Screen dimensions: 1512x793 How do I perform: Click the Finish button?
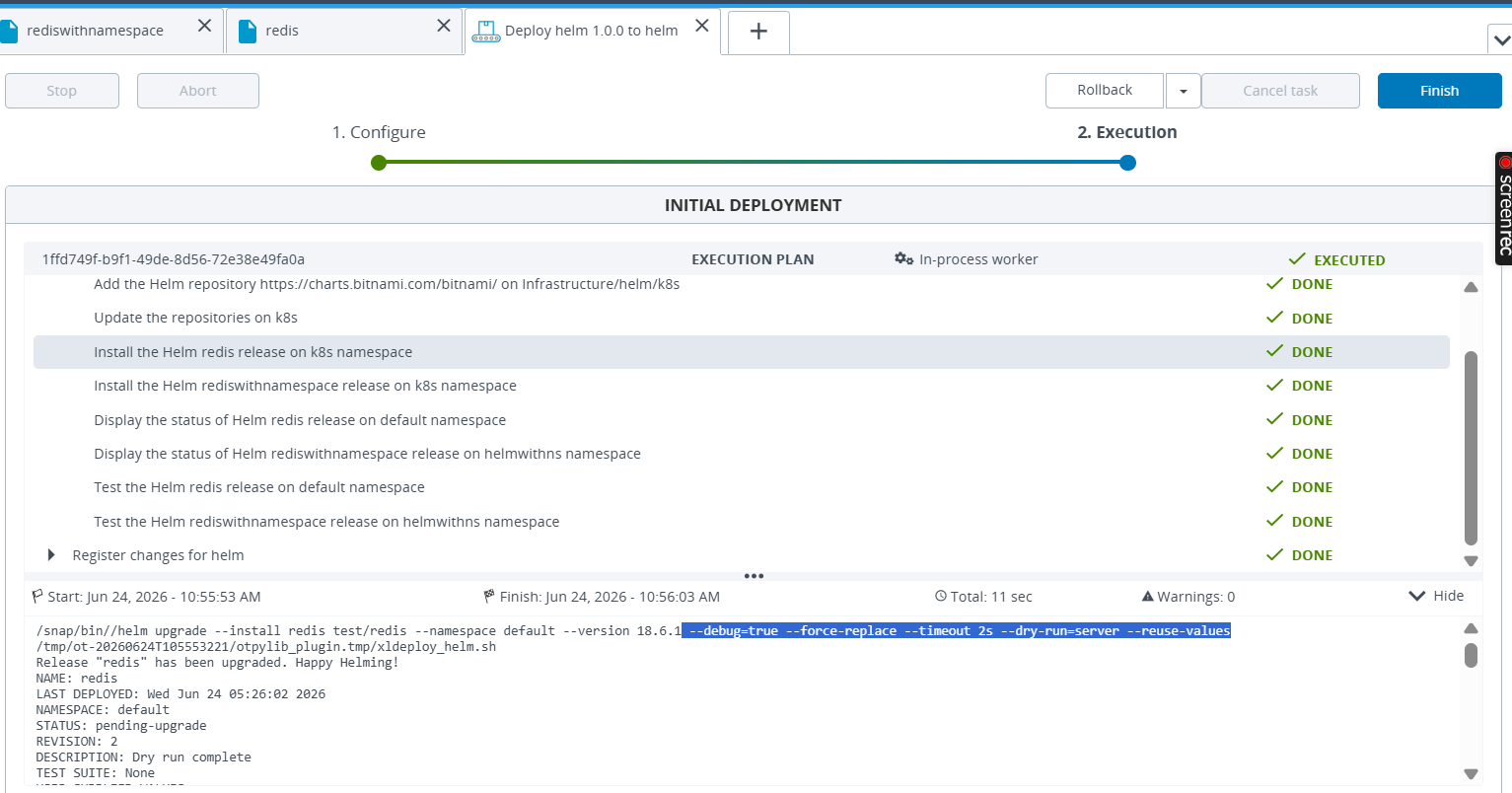pyautogui.click(x=1439, y=91)
